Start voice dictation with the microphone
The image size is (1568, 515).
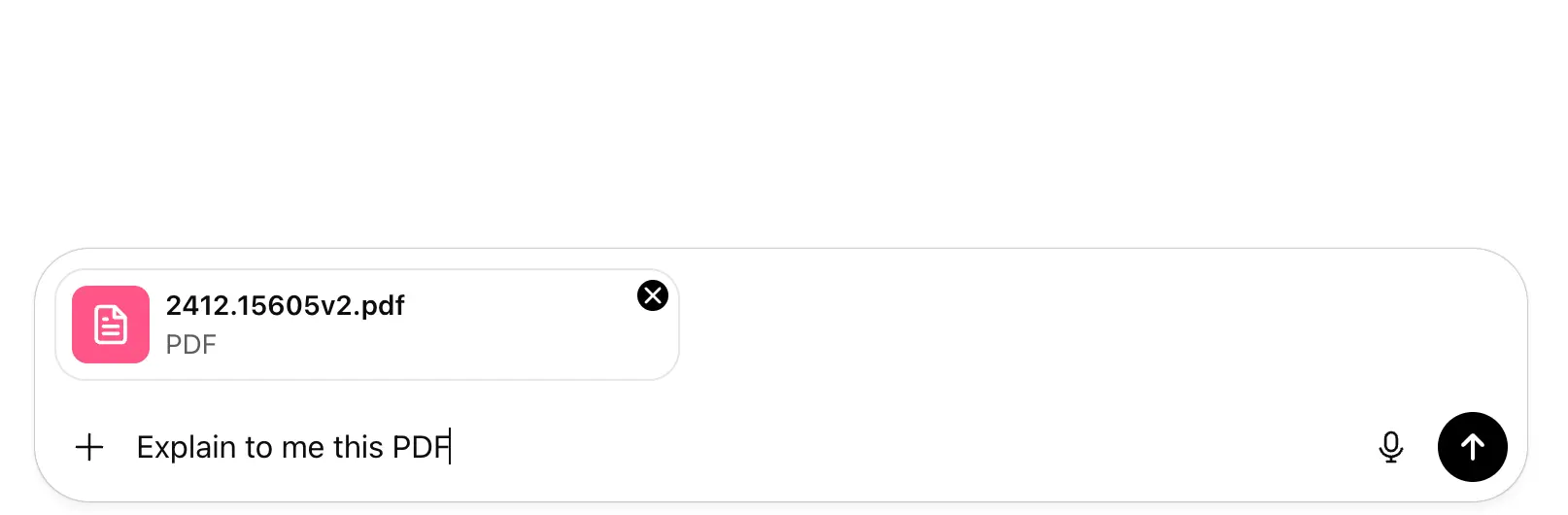coord(1391,447)
